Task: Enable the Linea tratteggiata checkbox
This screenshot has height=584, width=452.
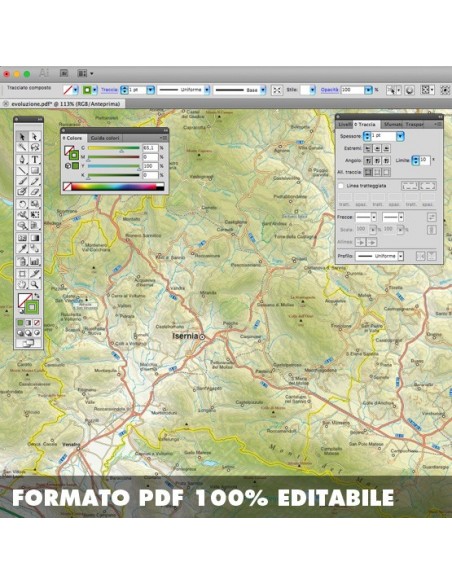Action: point(340,185)
